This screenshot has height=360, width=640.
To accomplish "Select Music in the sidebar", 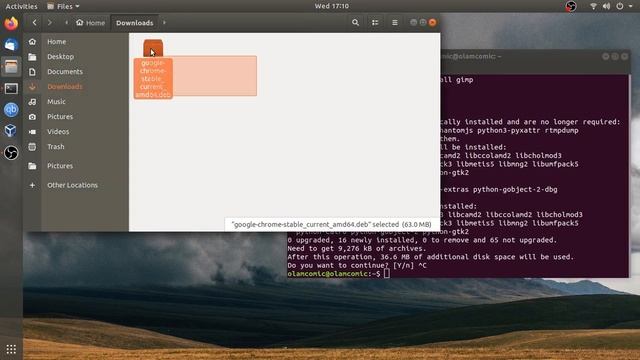I will tap(56, 102).
